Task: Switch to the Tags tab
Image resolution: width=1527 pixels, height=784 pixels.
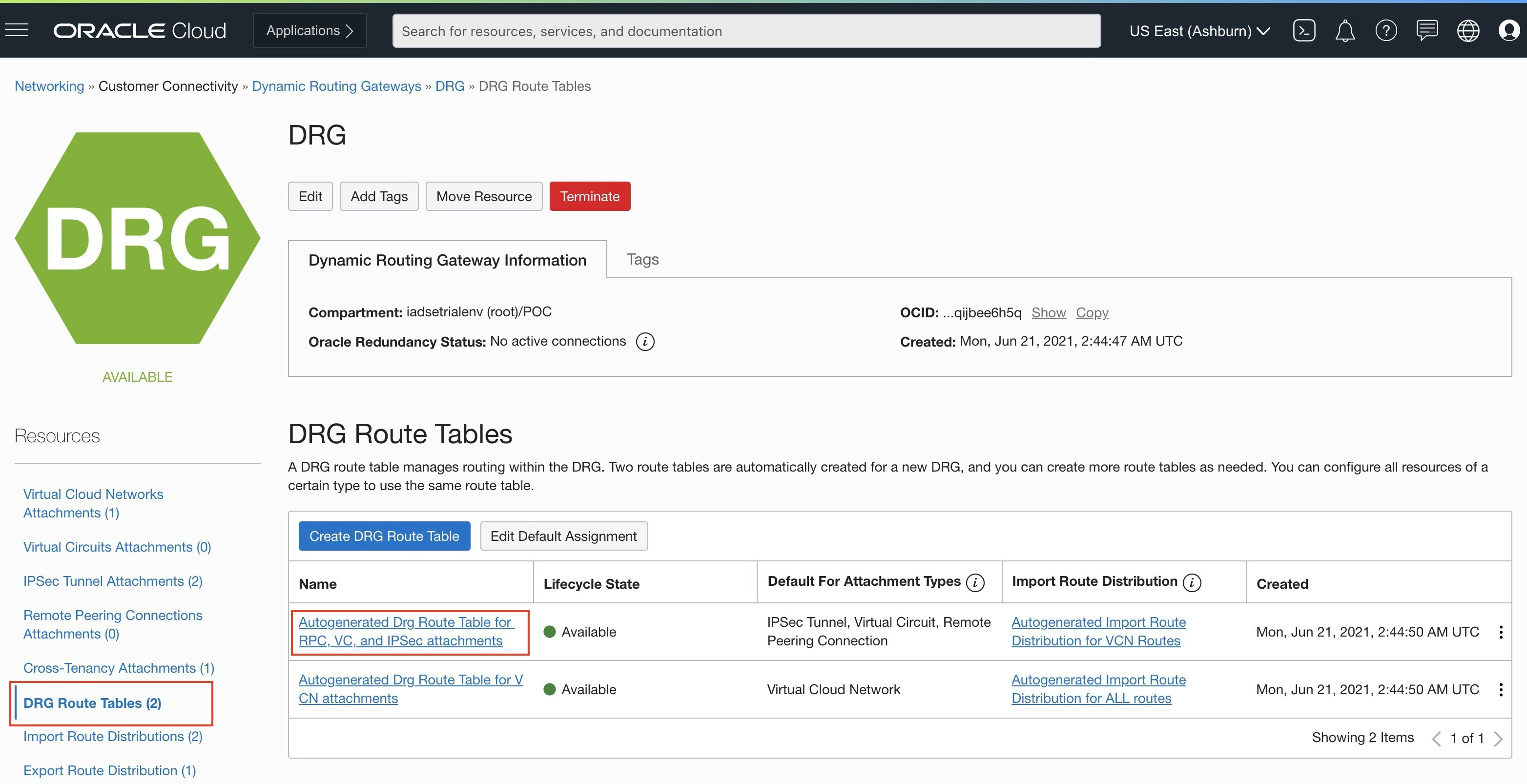Action: (x=642, y=259)
